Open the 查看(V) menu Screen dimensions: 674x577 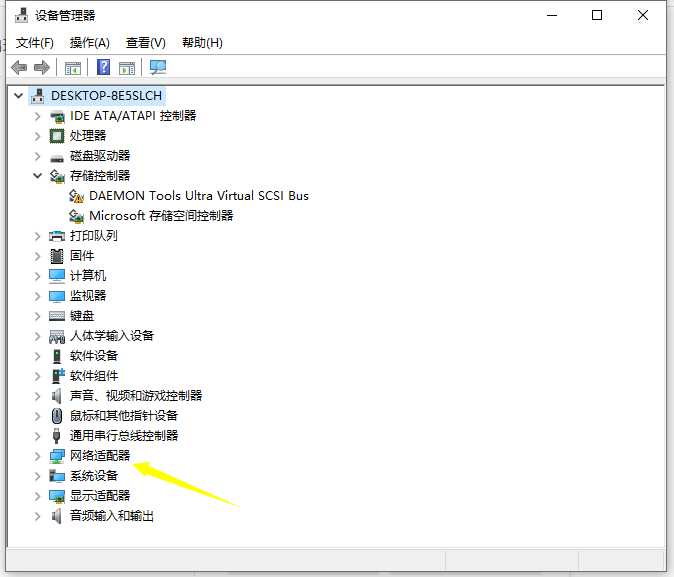[x=146, y=43]
